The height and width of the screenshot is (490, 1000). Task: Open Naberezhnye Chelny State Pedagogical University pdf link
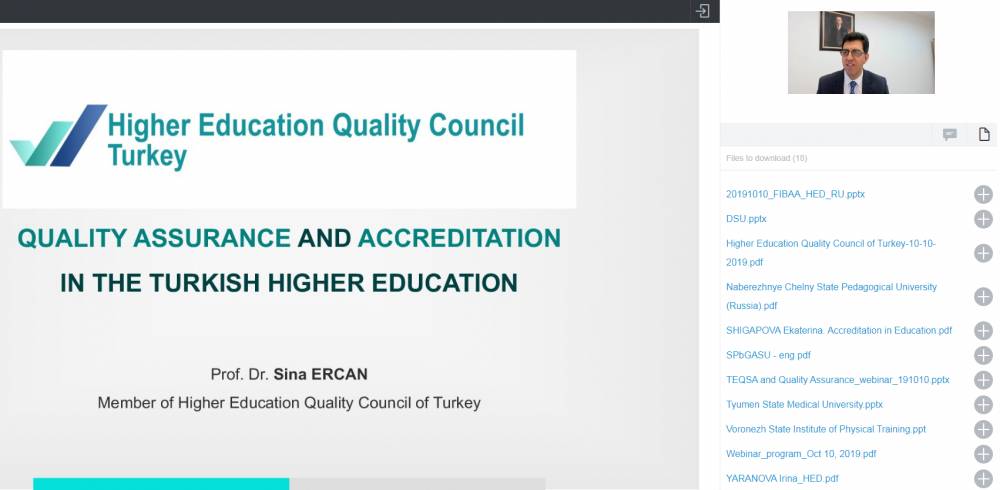832,296
